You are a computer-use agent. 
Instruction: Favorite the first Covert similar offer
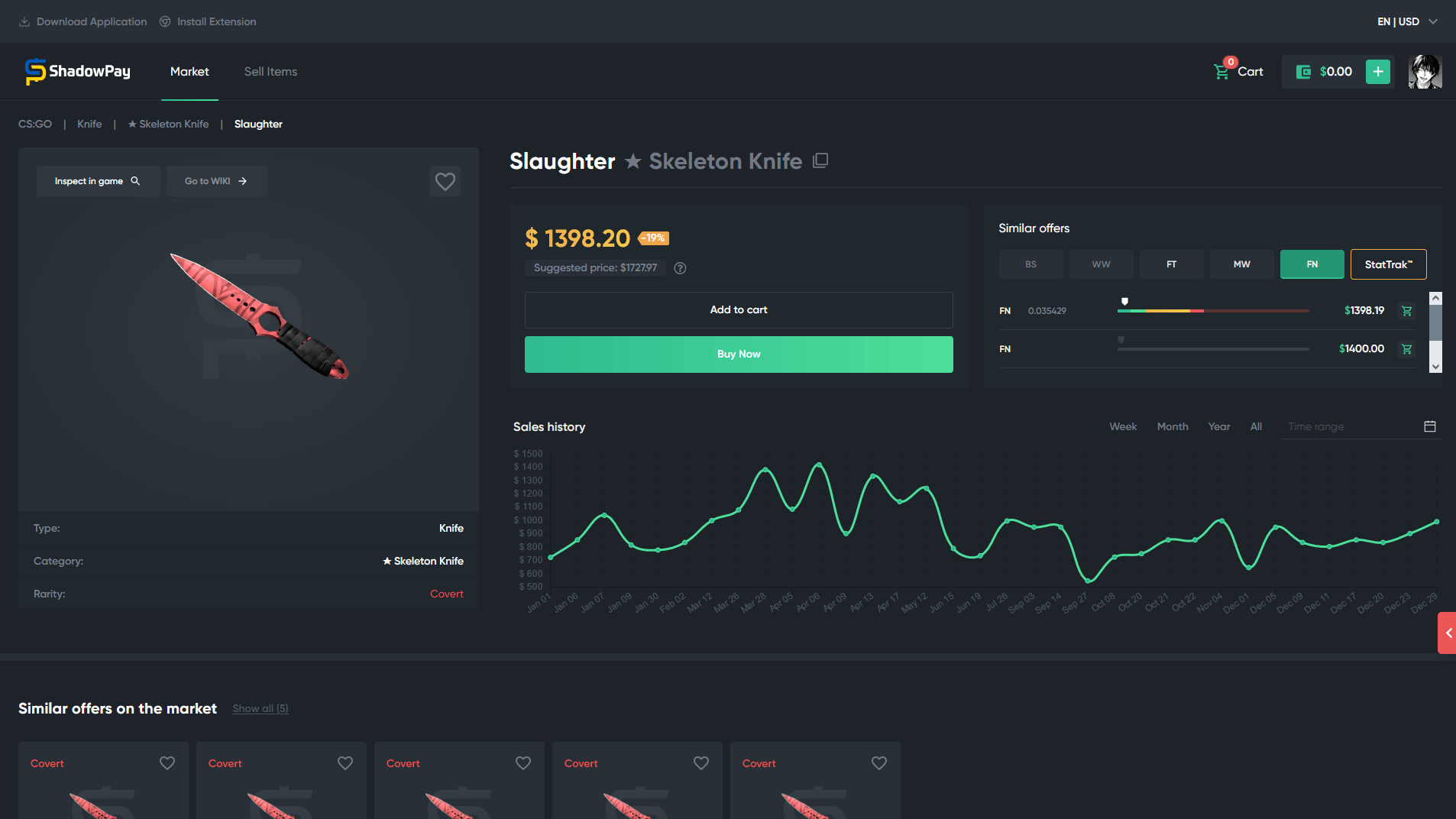point(167,762)
